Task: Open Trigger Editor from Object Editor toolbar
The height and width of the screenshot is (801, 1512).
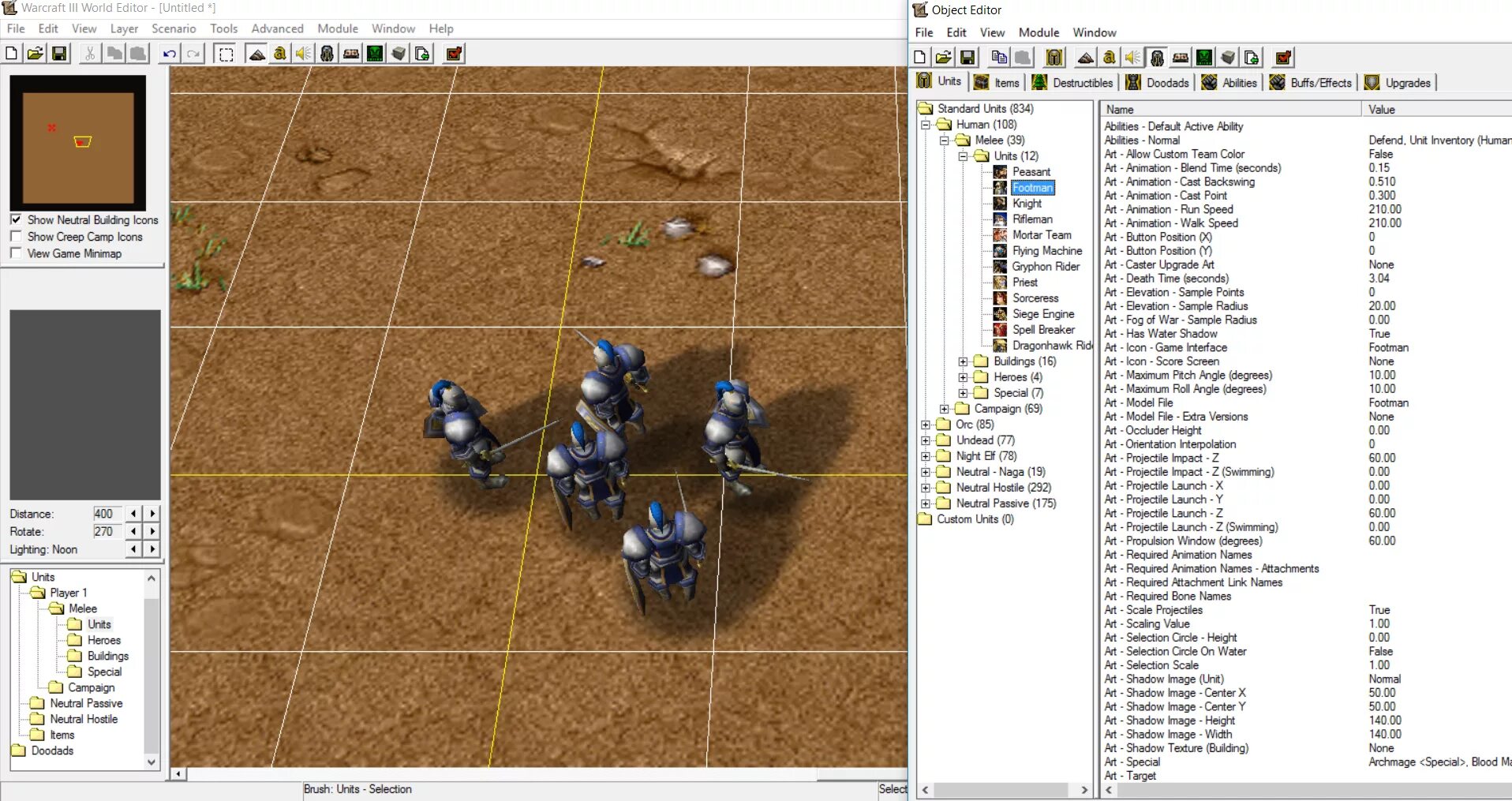Action: point(1110,57)
